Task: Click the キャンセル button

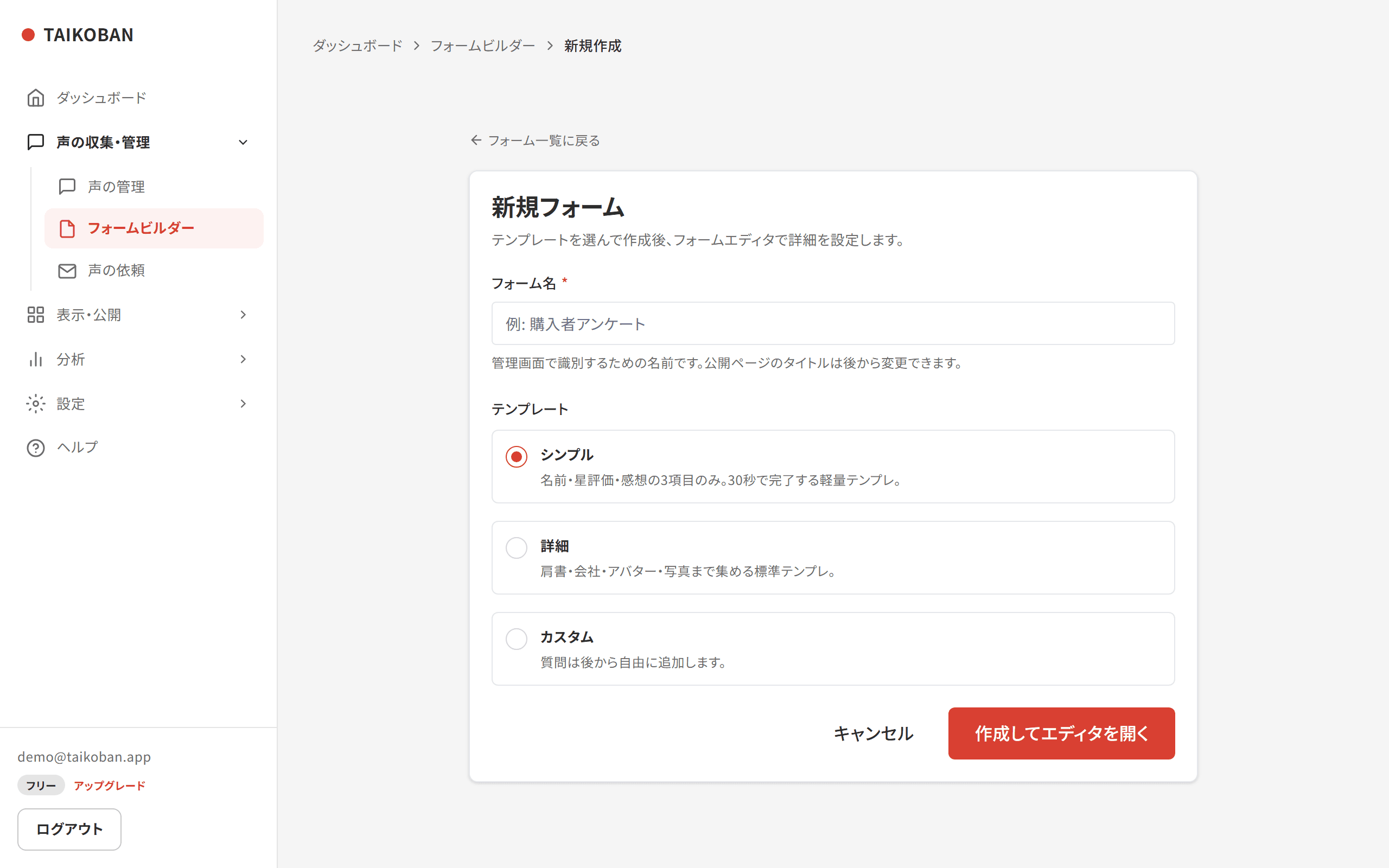Action: [873, 733]
